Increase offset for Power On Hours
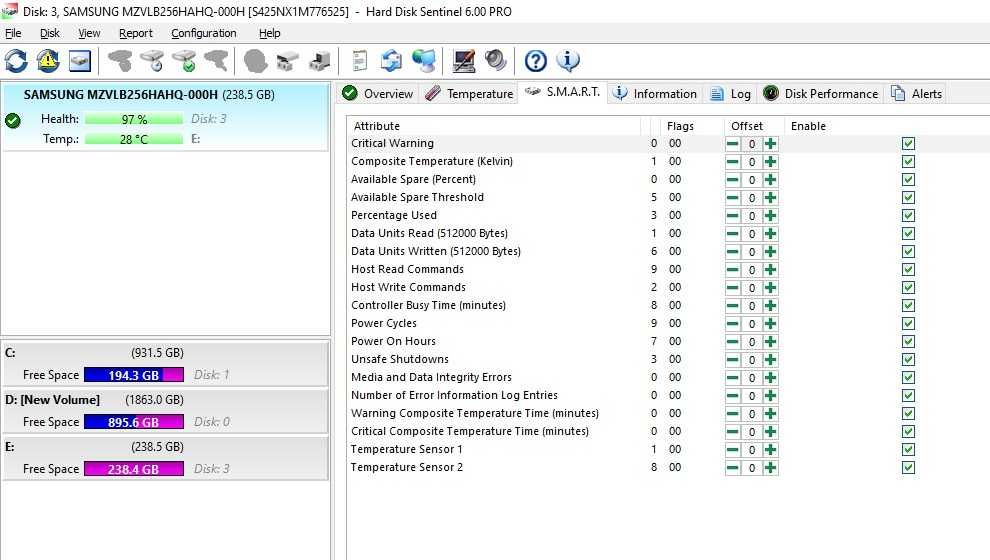The height and width of the screenshot is (560, 990). 770,342
